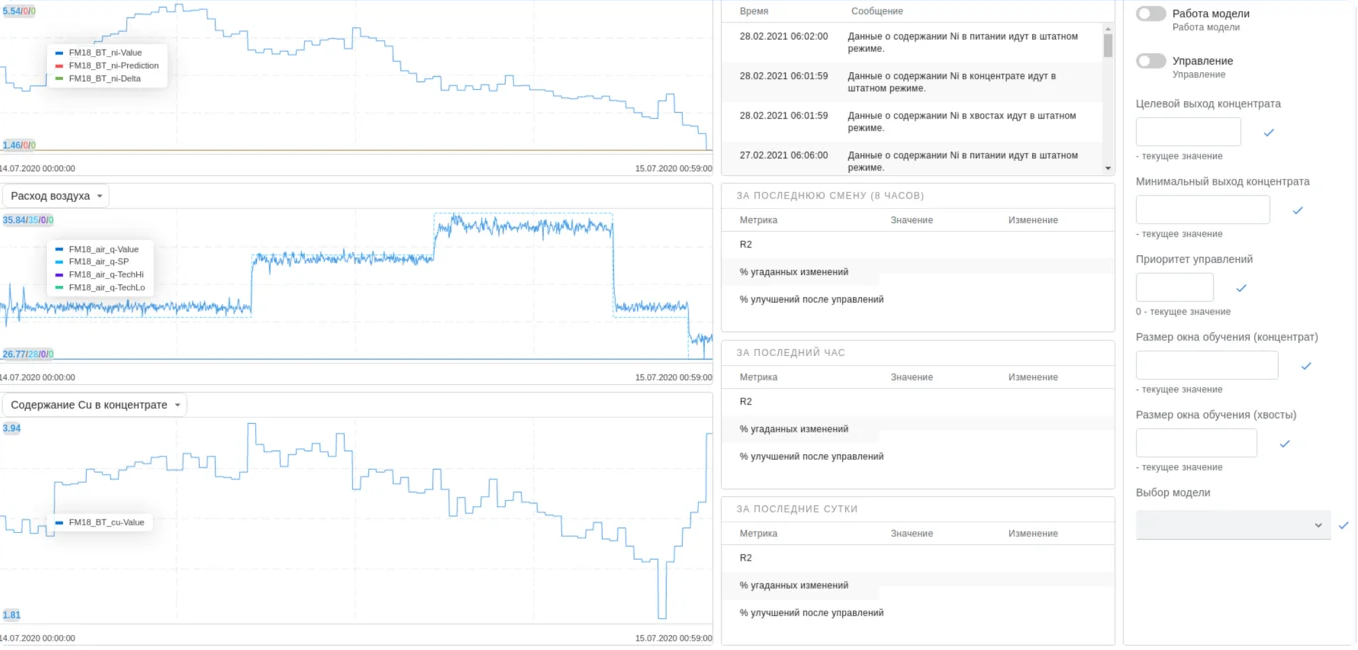The height and width of the screenshot is (650, 1358).
Task: Click Размер окна обучения (хвосты) input
Action: (x=1196, y=444)
